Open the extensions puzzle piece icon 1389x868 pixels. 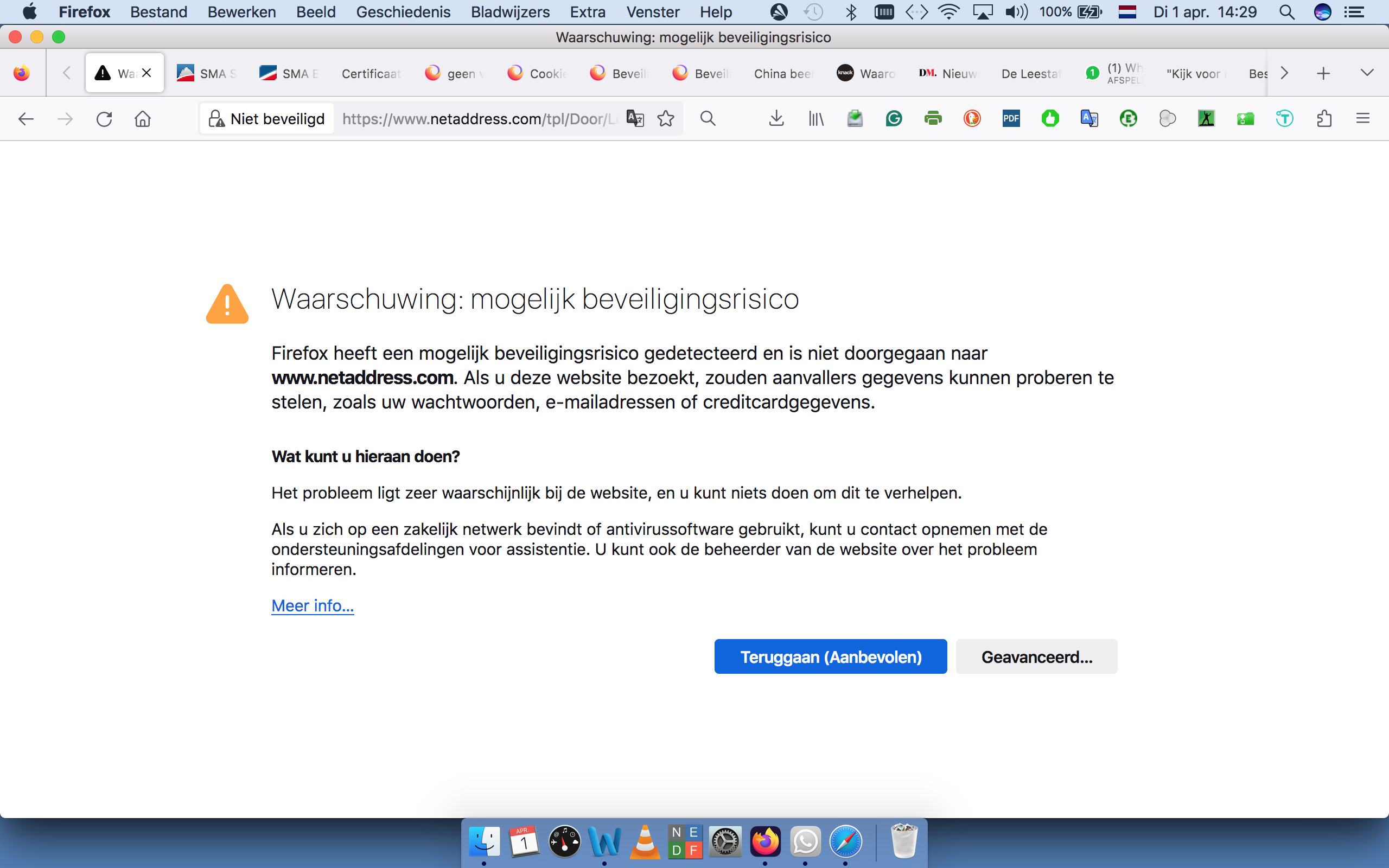(x=1324, y=119)
